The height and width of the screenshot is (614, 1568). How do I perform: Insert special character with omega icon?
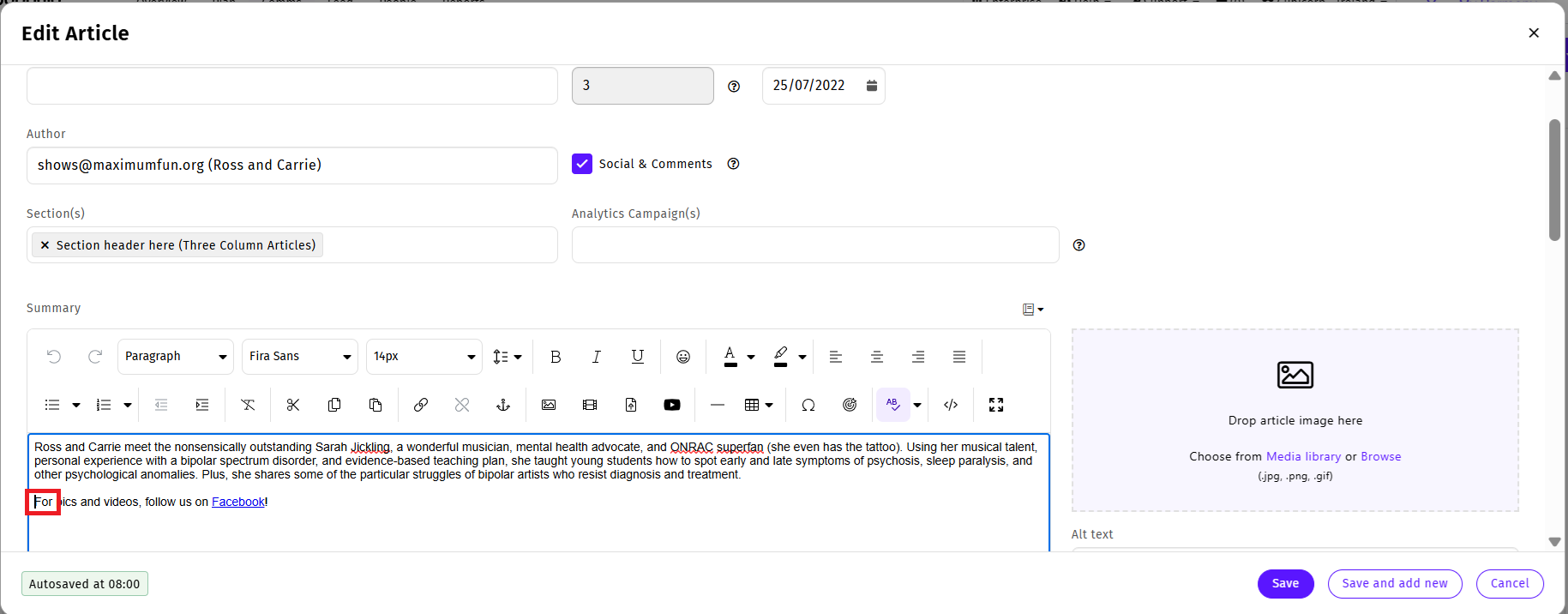pos(808,405)
